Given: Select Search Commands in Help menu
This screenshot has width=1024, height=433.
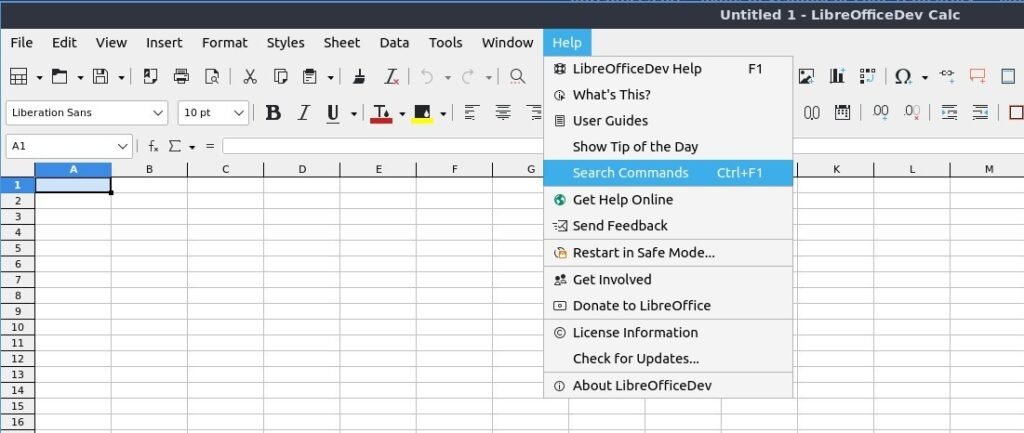Looking at the screenshot, I should click(630, 173).
